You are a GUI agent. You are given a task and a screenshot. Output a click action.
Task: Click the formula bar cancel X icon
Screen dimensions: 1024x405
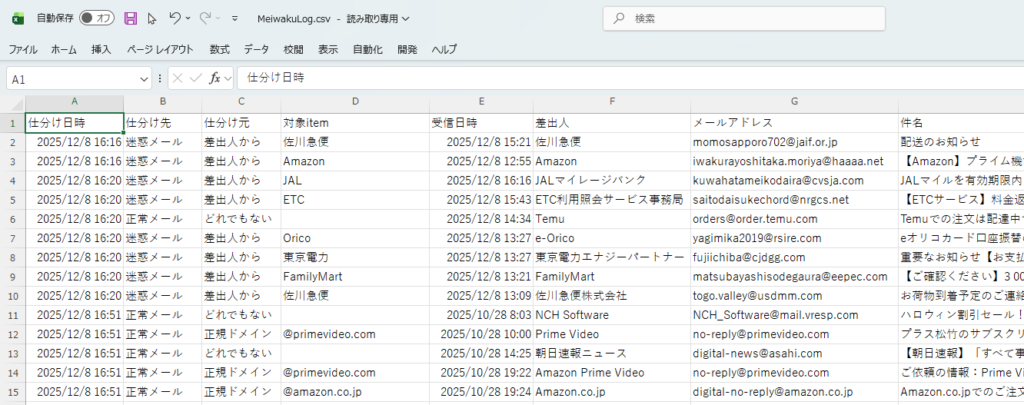coord(177,78)
